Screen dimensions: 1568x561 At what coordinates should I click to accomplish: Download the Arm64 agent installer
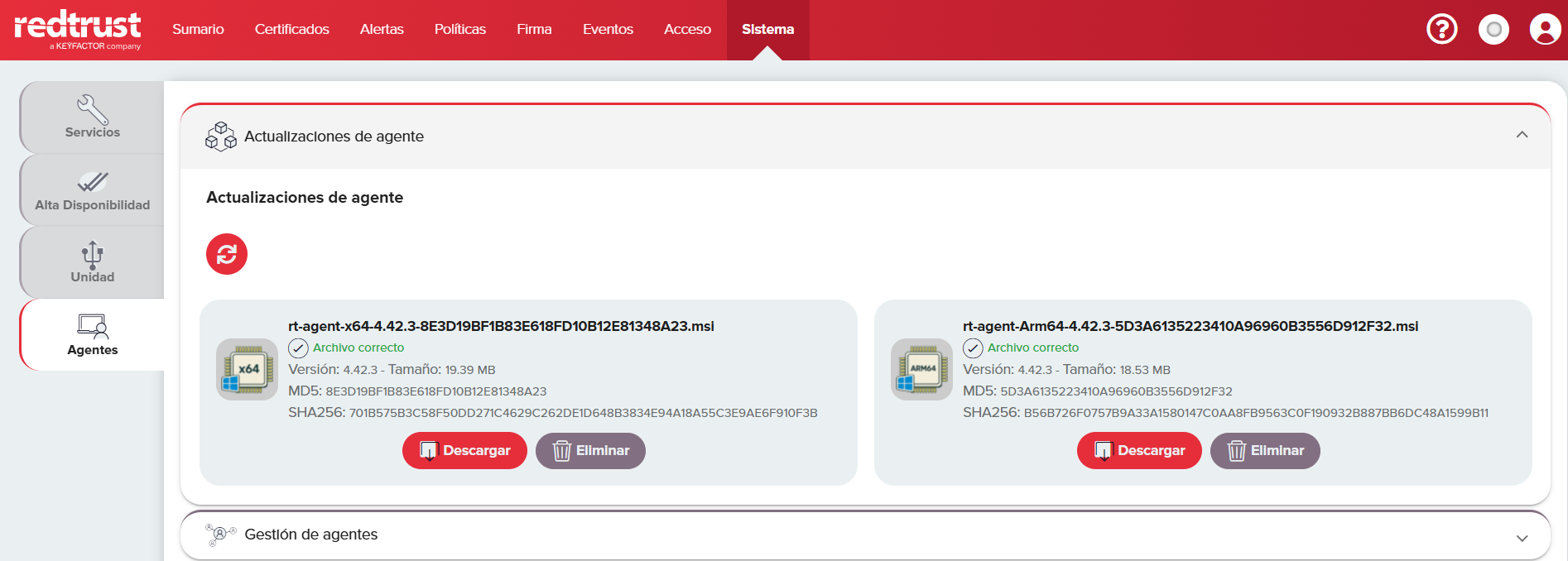point(1139,450)
